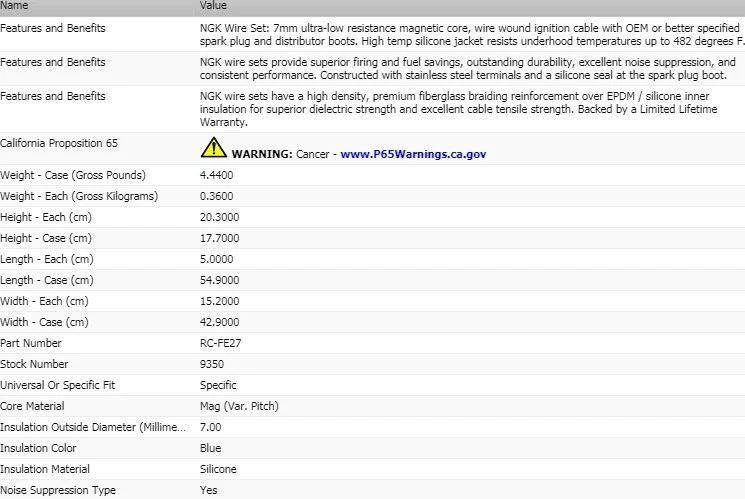Click the Value column header

213,6
